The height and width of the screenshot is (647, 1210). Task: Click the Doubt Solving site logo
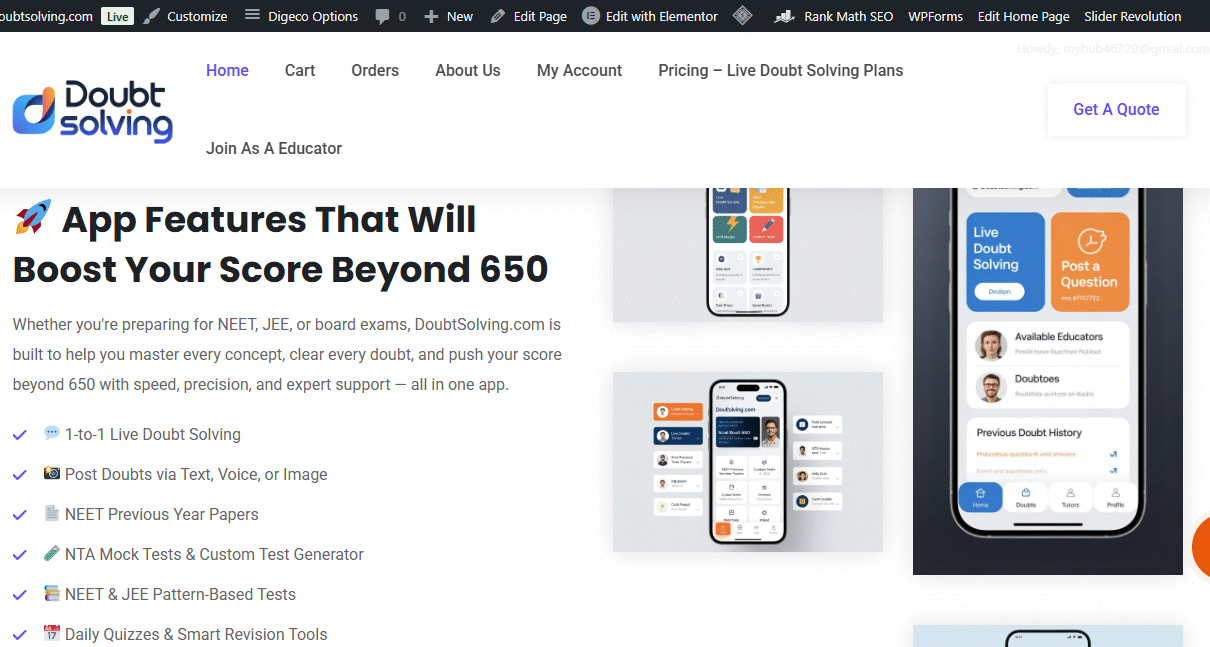(92, 111)
